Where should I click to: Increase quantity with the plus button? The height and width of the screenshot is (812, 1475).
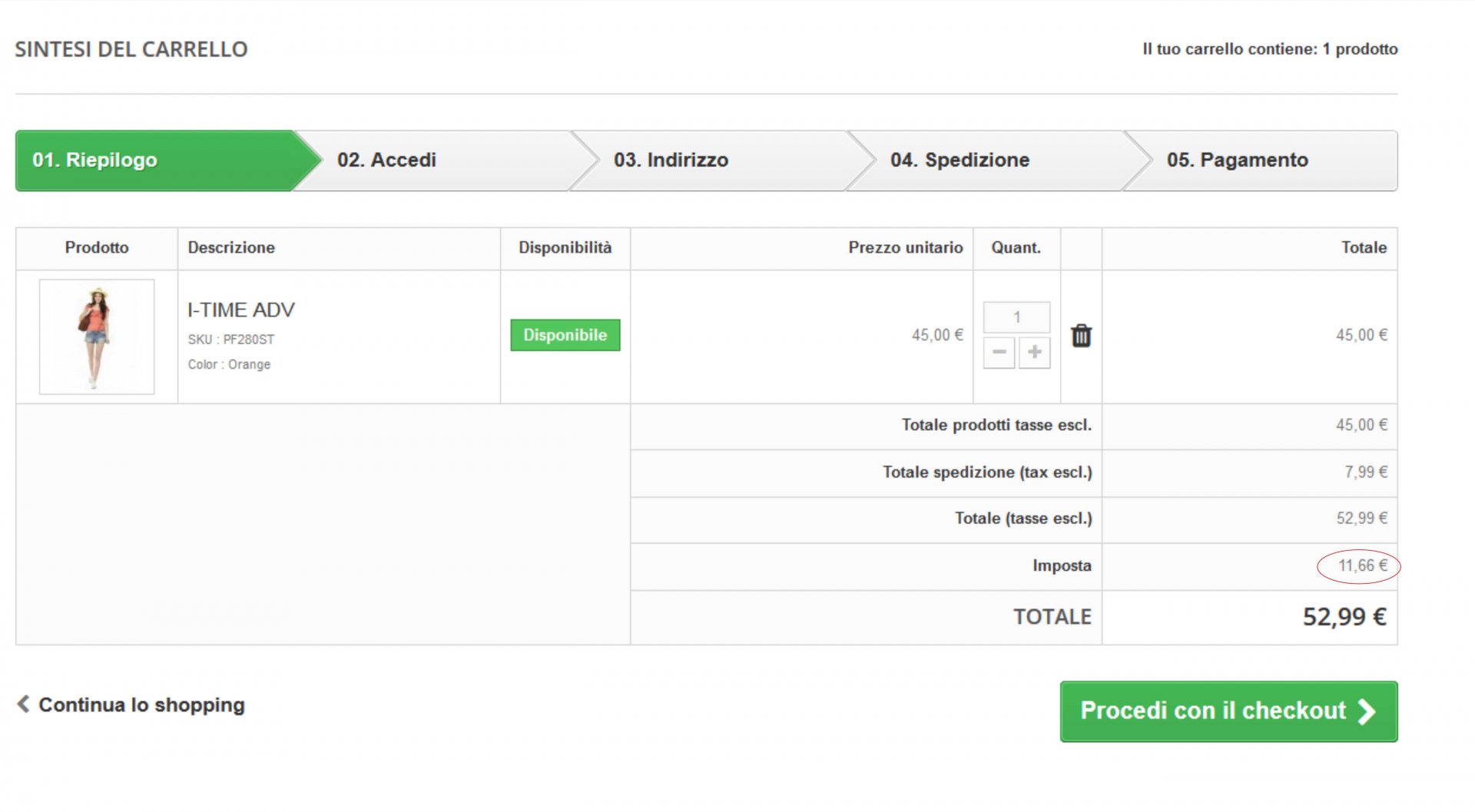[1035, 353]
